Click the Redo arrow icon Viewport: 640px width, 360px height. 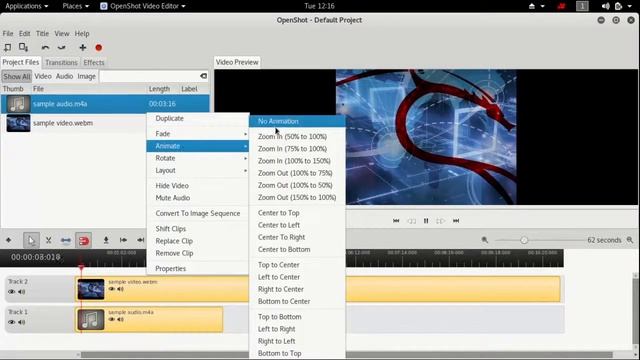pos(61,48)
